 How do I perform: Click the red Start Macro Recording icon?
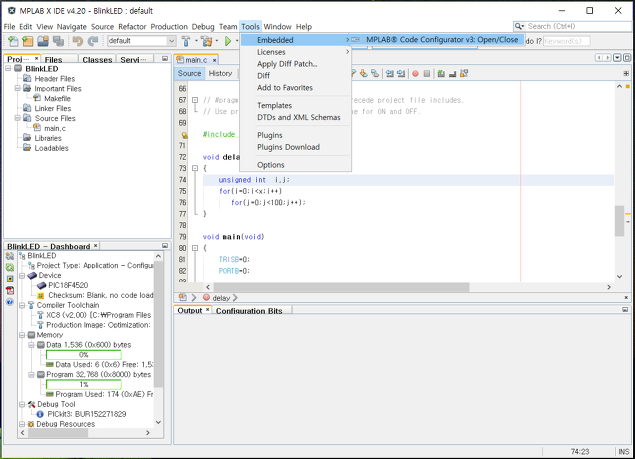point(415,73)
